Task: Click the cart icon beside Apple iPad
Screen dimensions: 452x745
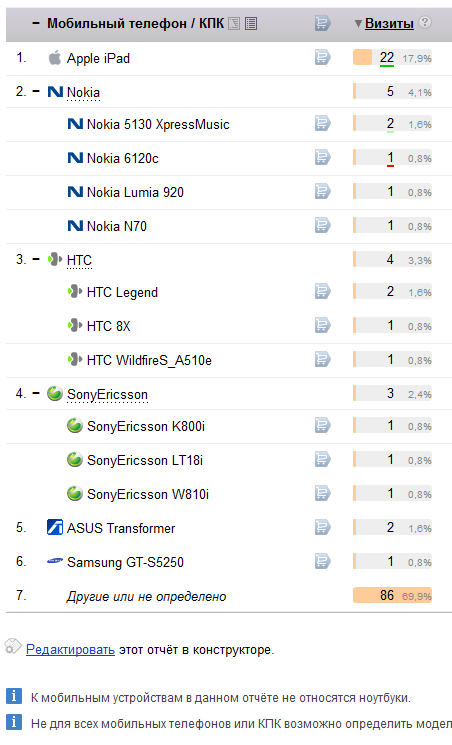Action: pos(322,57)
